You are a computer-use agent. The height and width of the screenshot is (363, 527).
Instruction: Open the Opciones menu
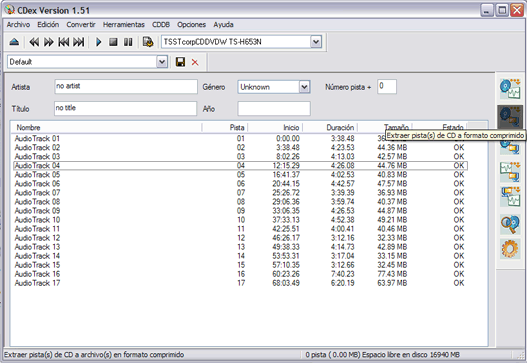[x=192, y=25]
